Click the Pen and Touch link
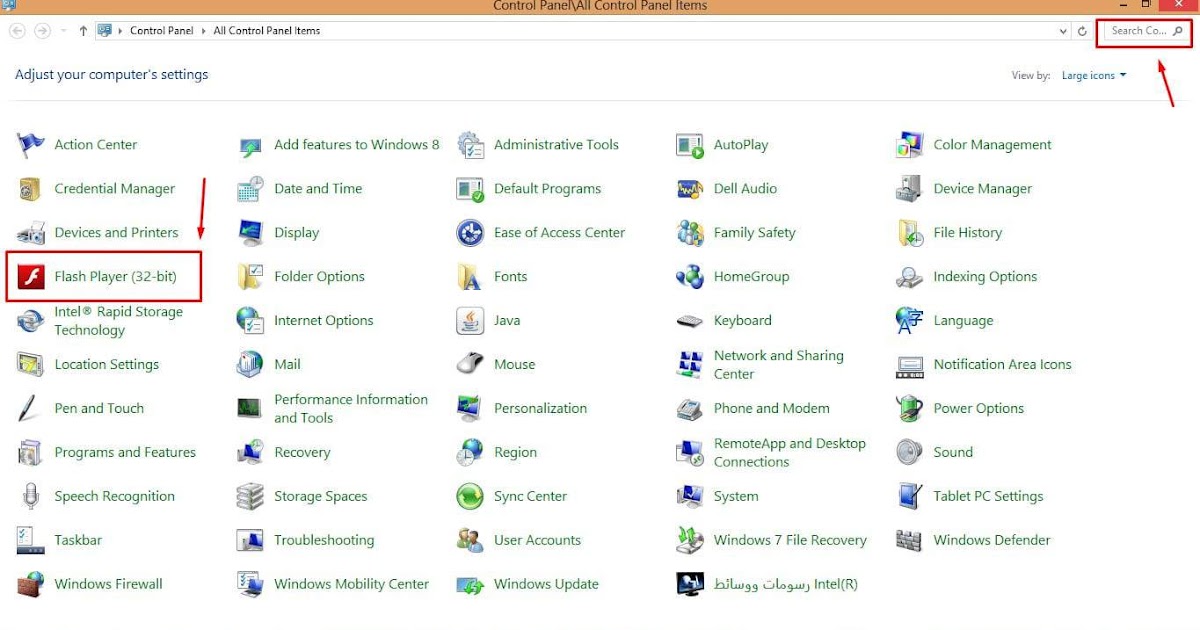 (x=99, y=409)
